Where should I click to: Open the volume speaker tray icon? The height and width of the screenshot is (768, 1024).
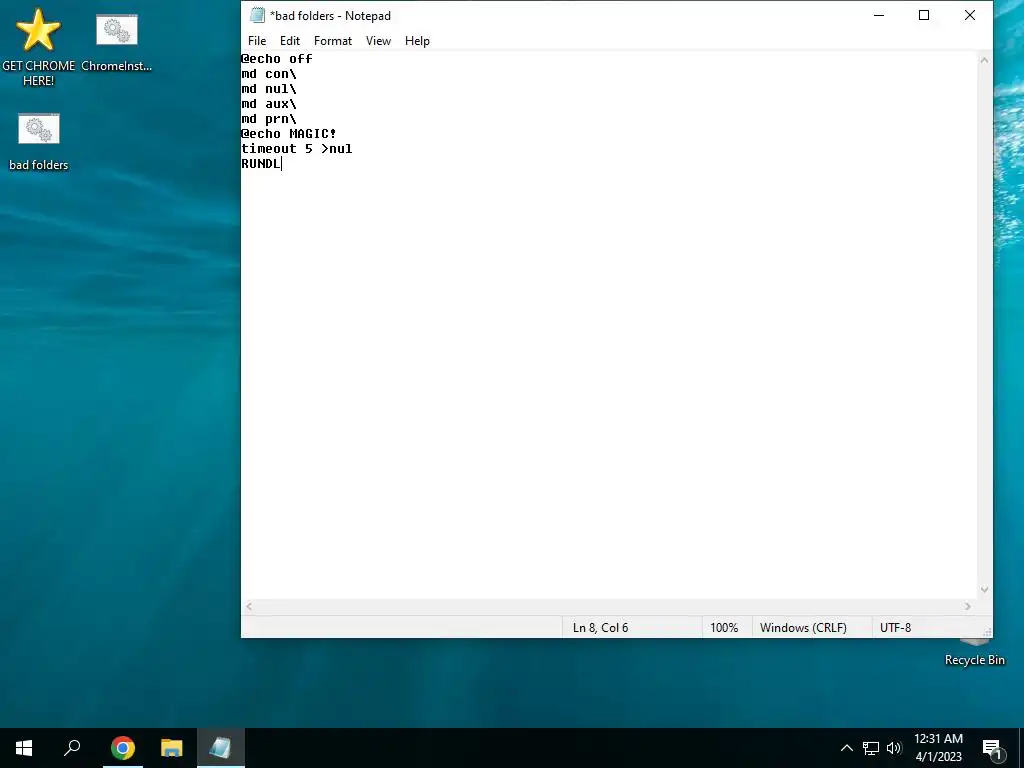click(x=894, y=748)
